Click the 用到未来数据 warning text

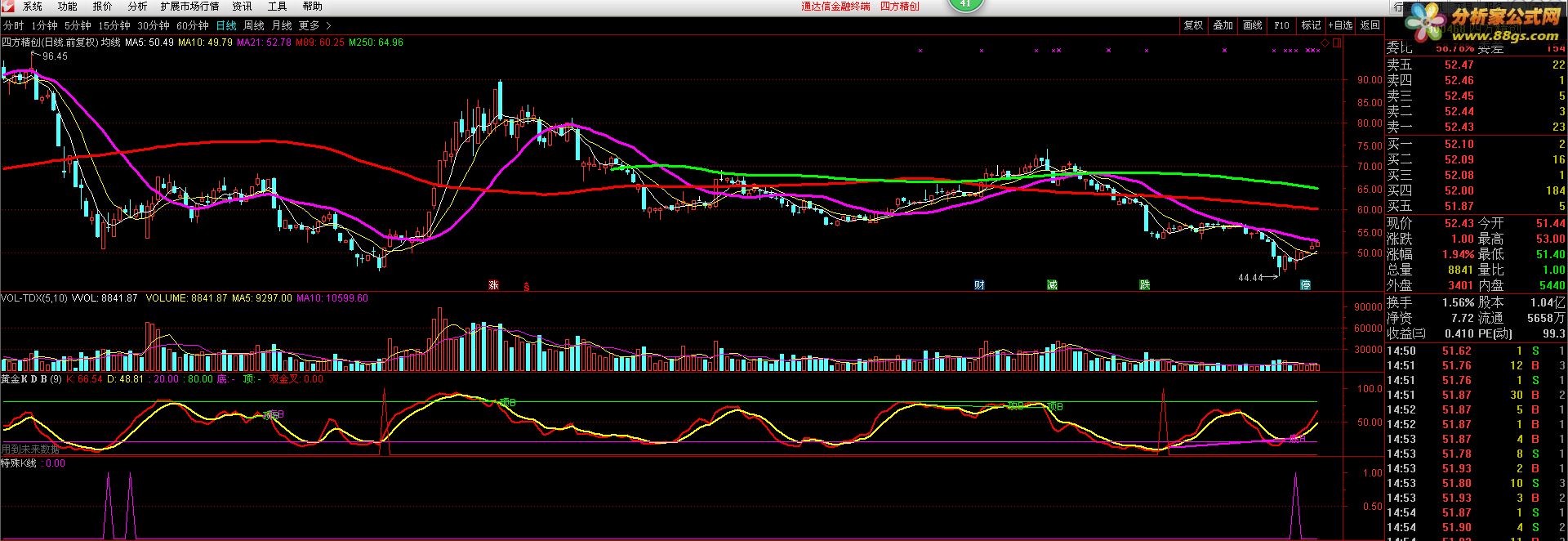pyautogui.click(x=30, y=449)
